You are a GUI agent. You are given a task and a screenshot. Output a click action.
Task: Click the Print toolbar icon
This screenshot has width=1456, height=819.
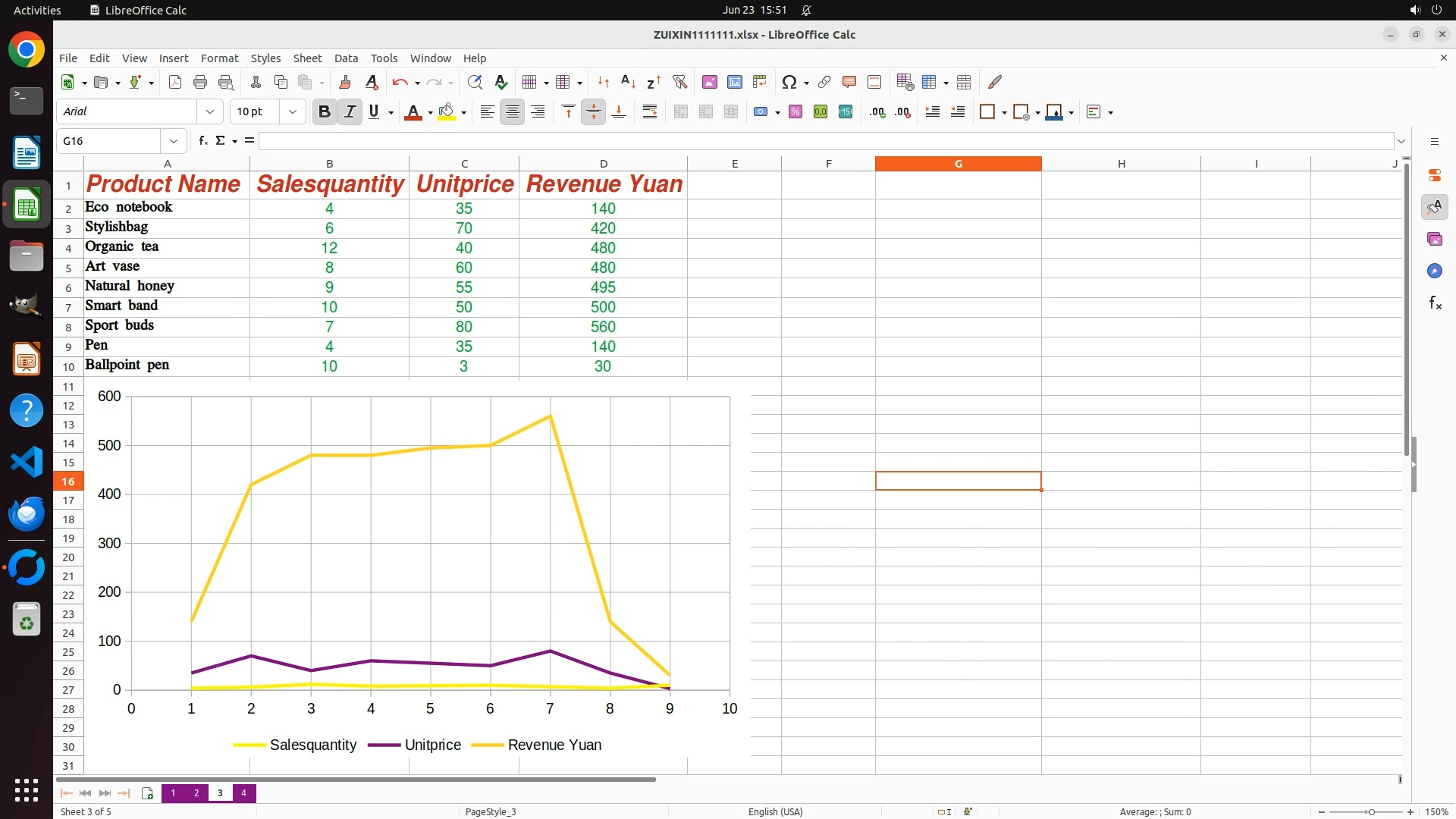(200, 82)
